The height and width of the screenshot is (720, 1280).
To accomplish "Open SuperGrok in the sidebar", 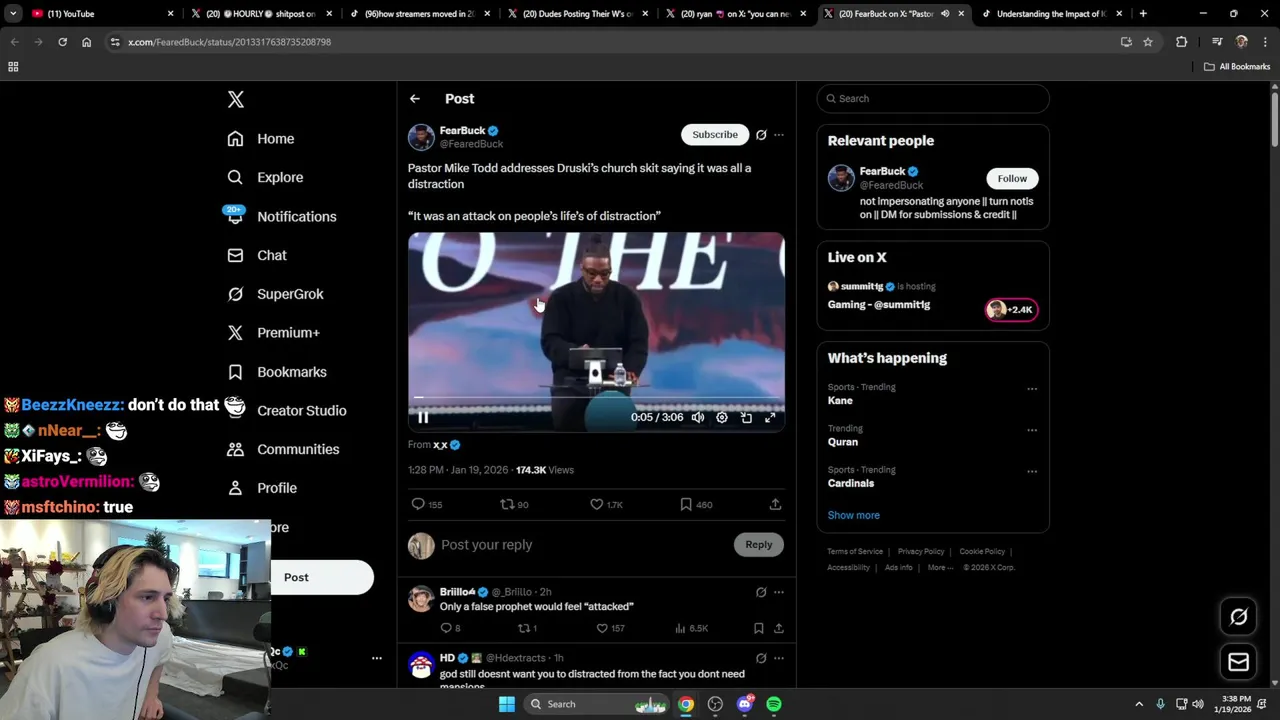I will [275, 294].
